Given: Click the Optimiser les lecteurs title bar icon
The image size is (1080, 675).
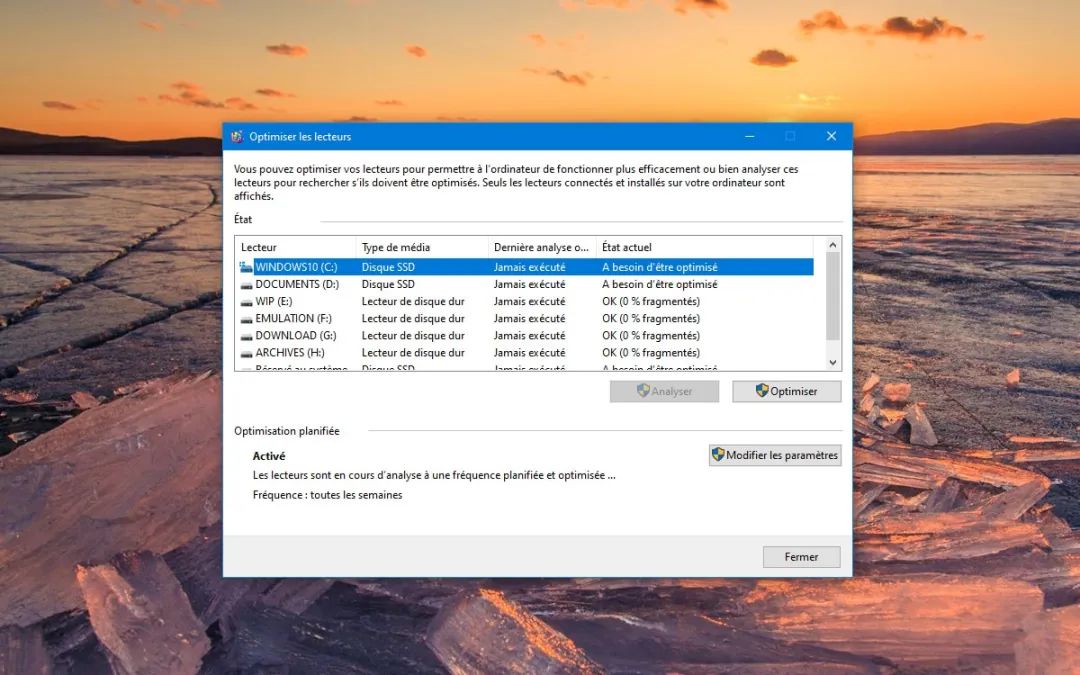Looking at the screenshot, I should [x=237, y=136].
